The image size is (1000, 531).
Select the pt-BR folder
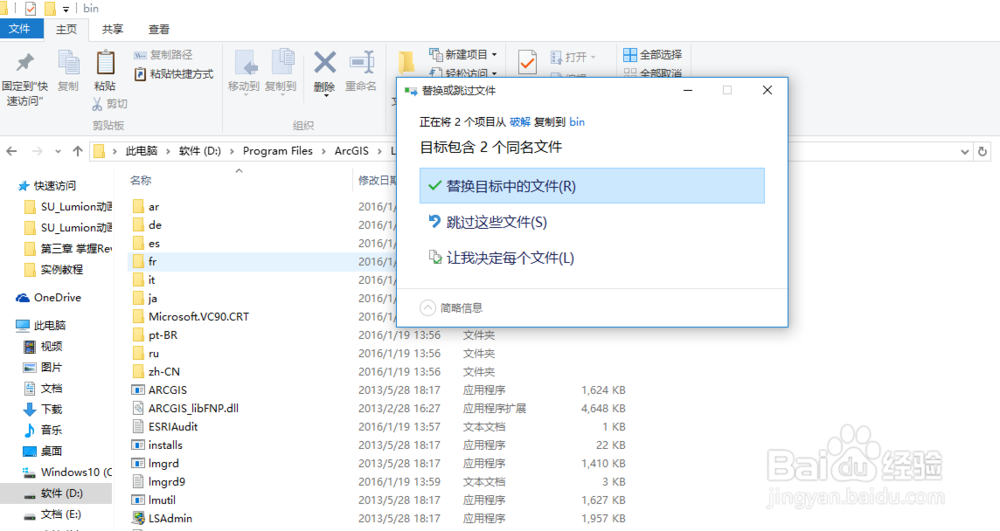click(x=156, y=335)
